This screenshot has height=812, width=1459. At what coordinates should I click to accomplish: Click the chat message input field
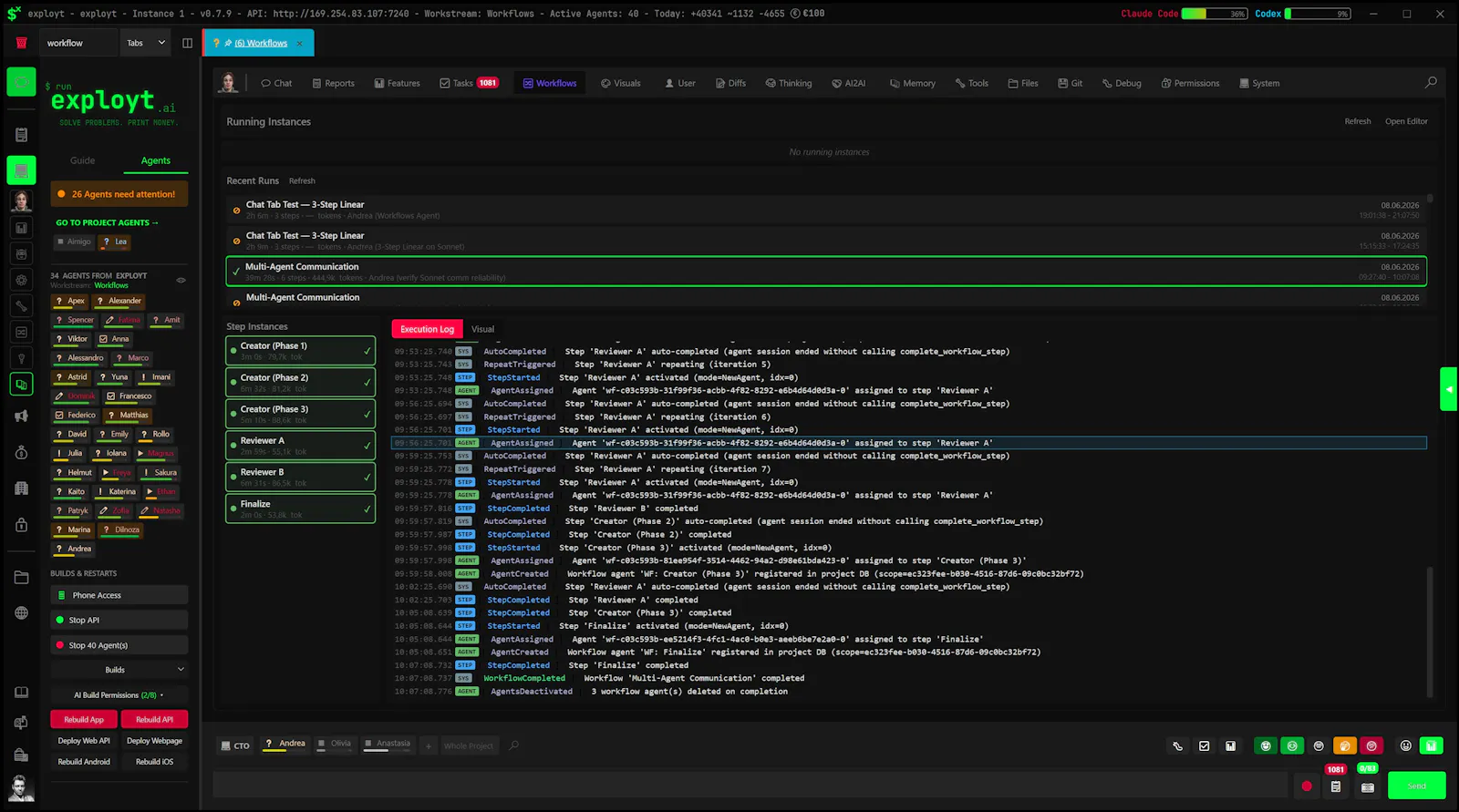tap(750, 786)
